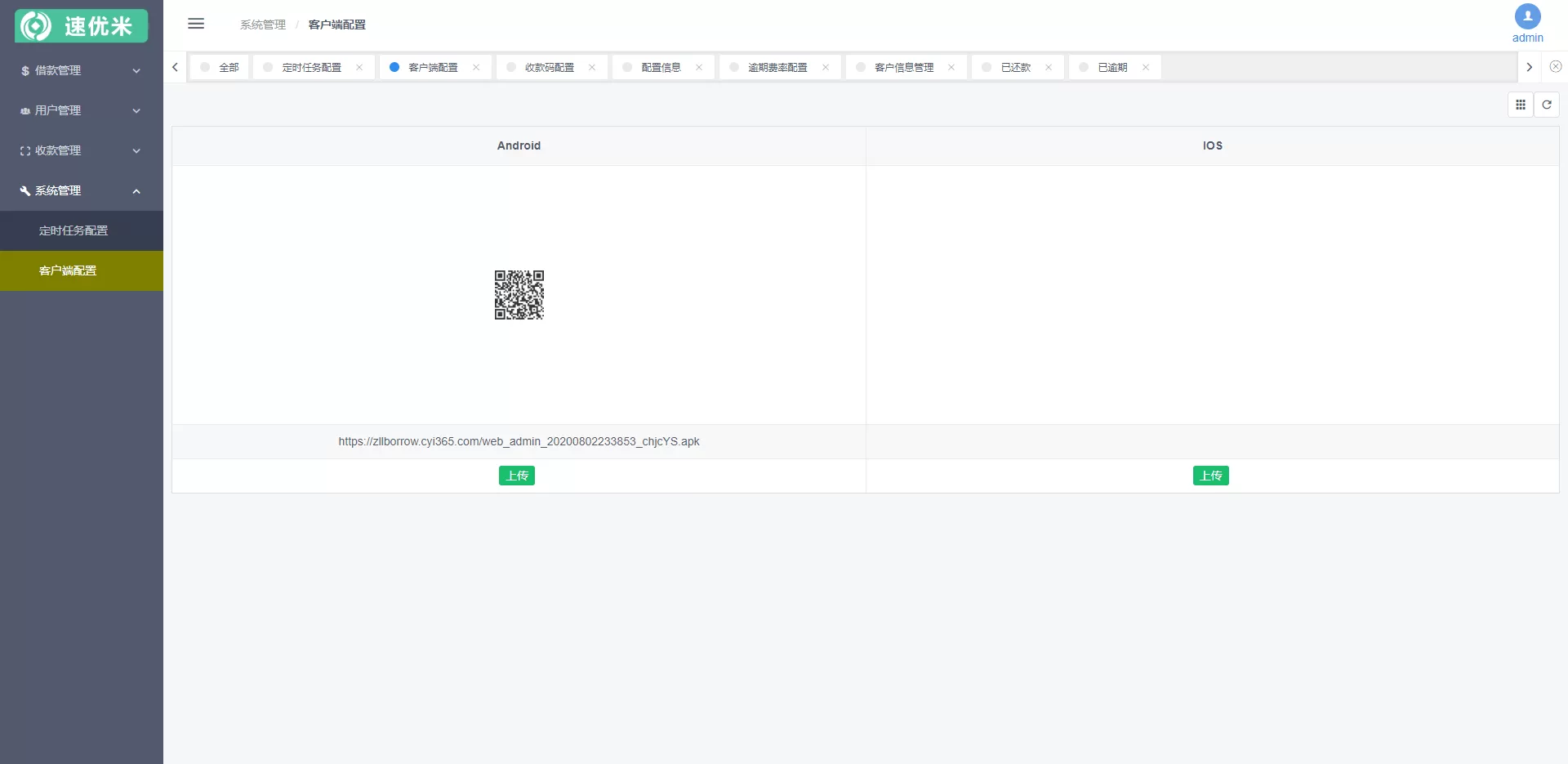This screenshot has width=1568, height=764.
Task: Close the 逾期费率配置 tab
Action: [826, 67]
